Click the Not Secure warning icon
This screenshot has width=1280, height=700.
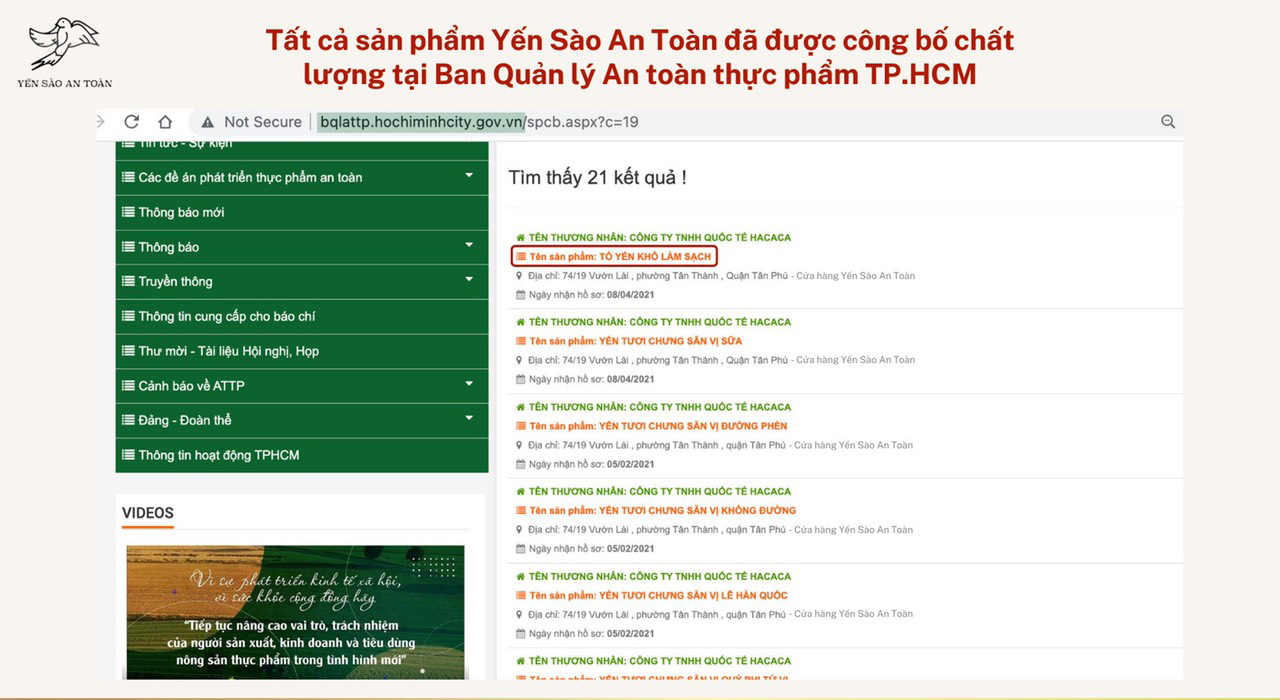coord(208,122)
